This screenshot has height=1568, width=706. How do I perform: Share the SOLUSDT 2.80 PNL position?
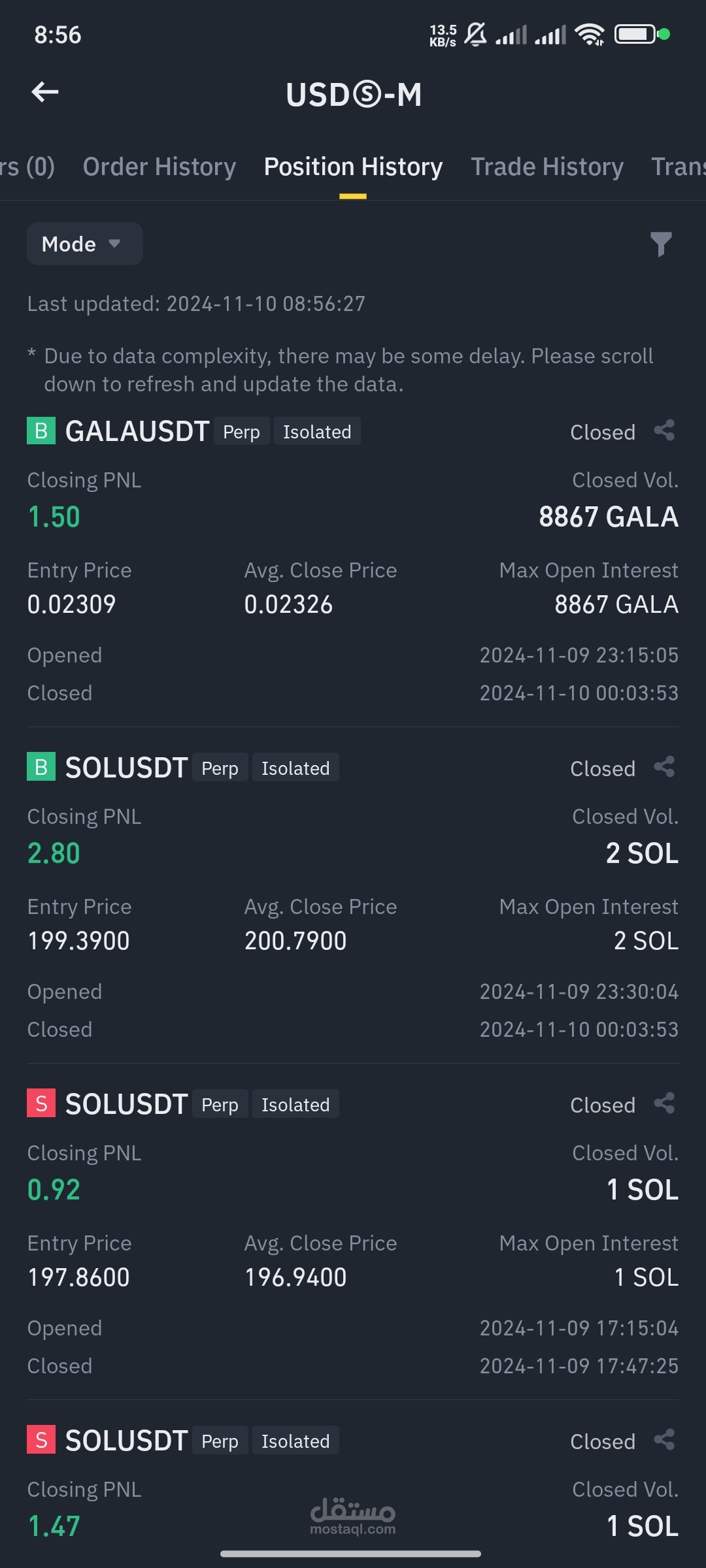664,768
